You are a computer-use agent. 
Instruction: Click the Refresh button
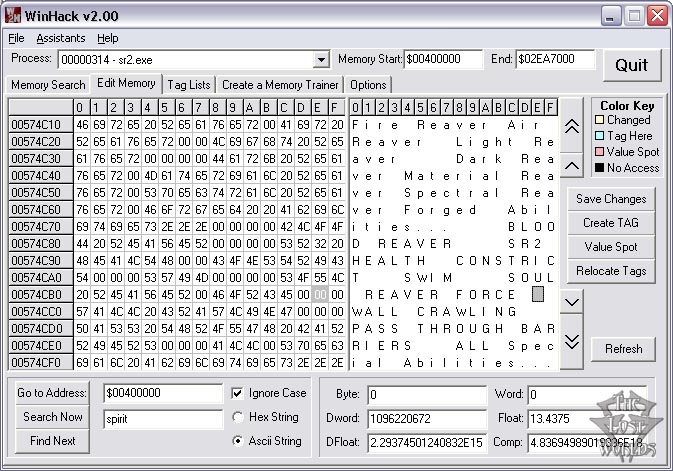coord(624,349)
